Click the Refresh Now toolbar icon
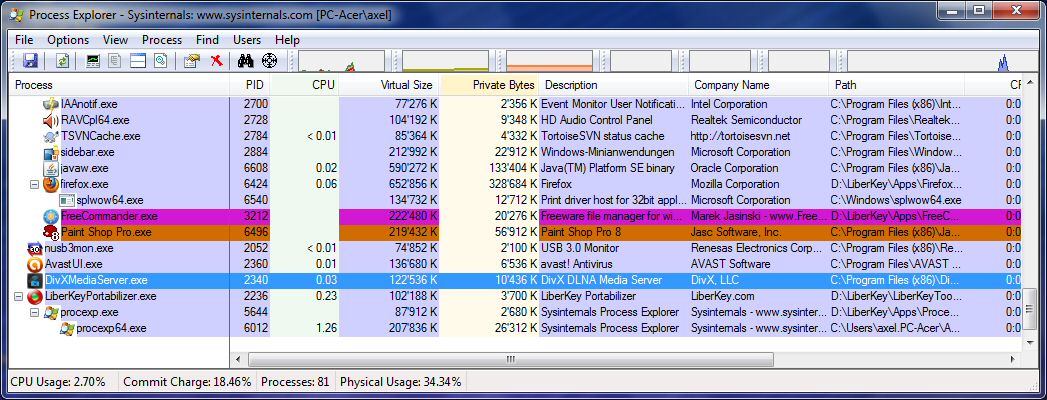 (x=62, y=61)
